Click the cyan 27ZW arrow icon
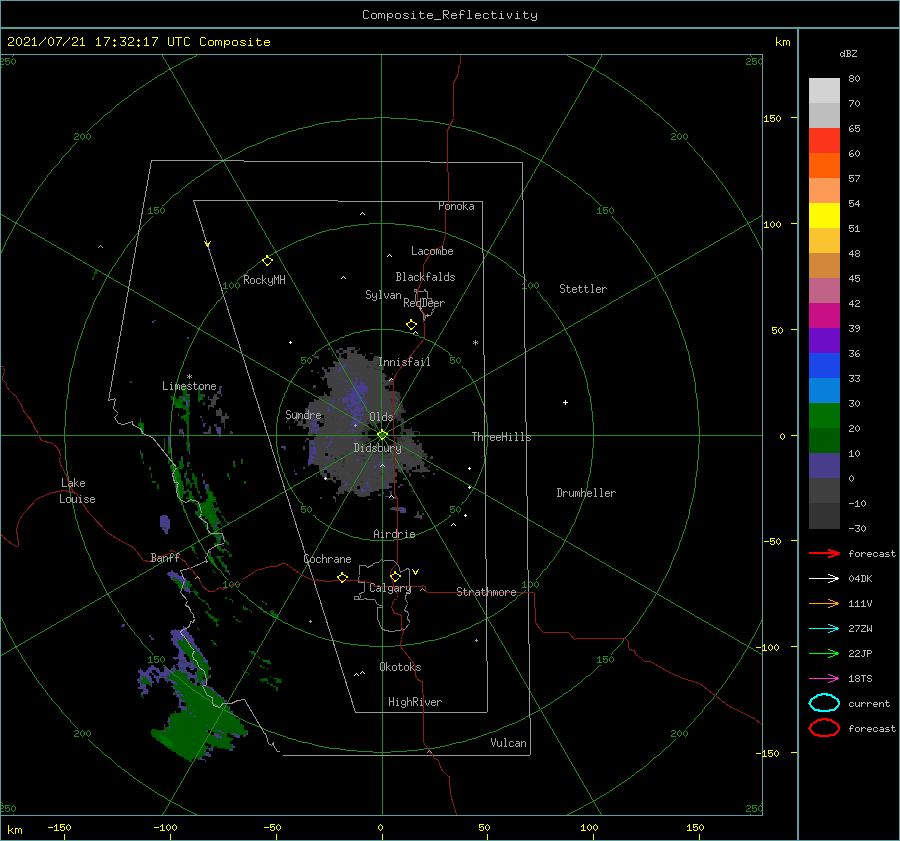The width and height of the screenshot is (900, 841). 824,629
